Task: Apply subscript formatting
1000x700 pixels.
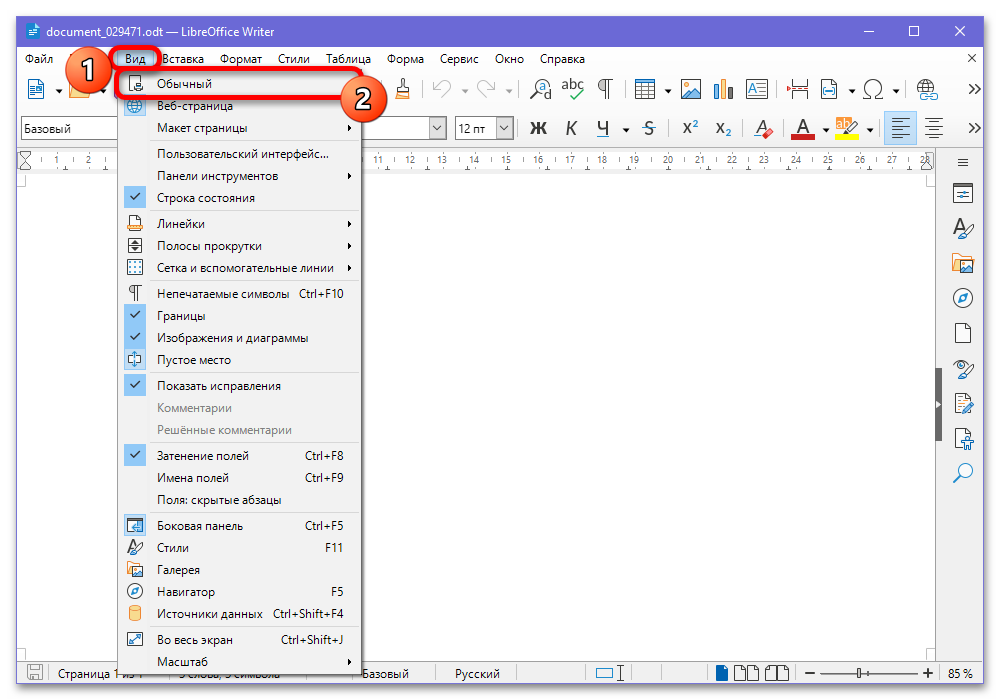Action: click(723, 129)
